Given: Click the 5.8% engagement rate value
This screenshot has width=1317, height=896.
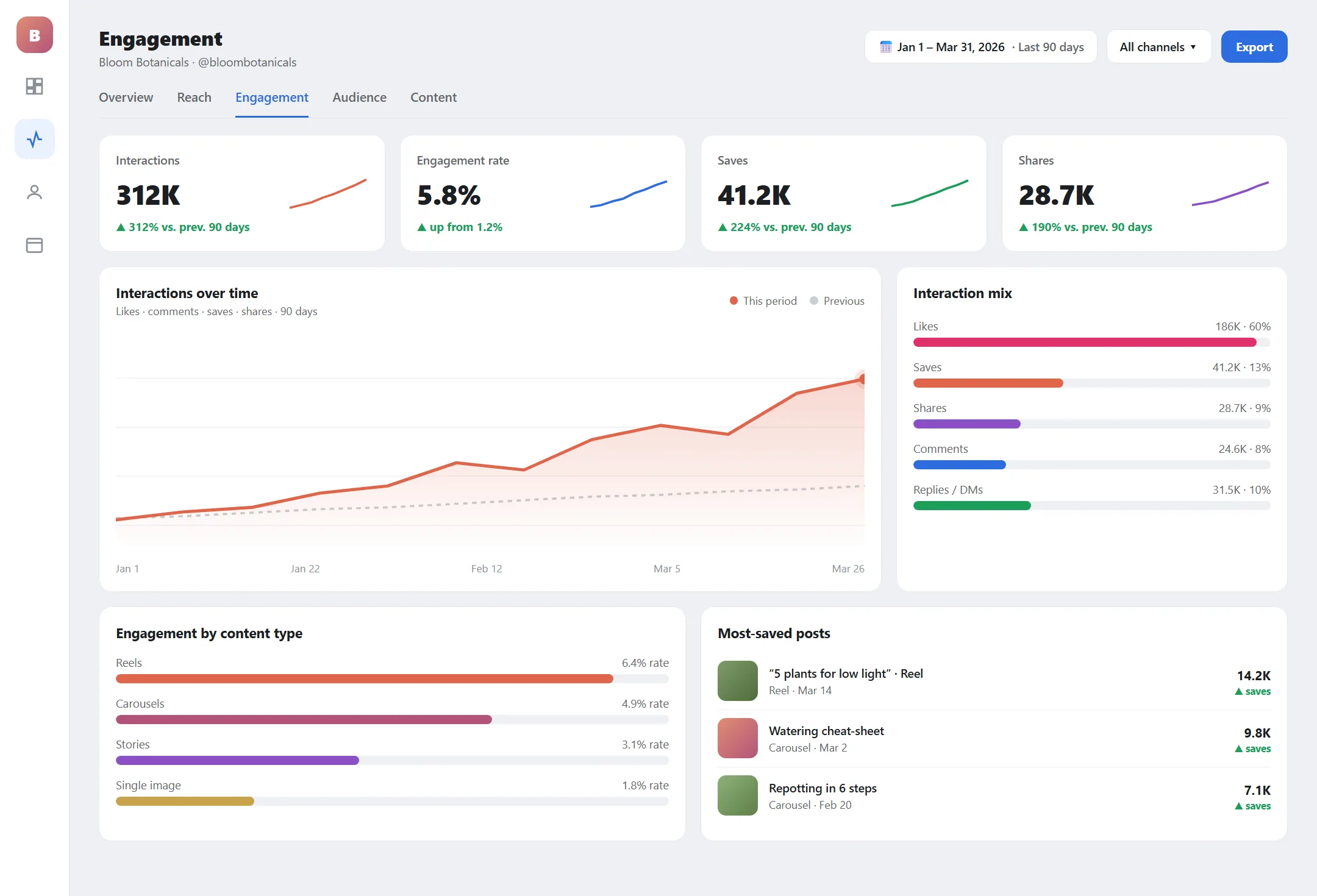Looking at the screenshot, I should (x=449, y=196).
